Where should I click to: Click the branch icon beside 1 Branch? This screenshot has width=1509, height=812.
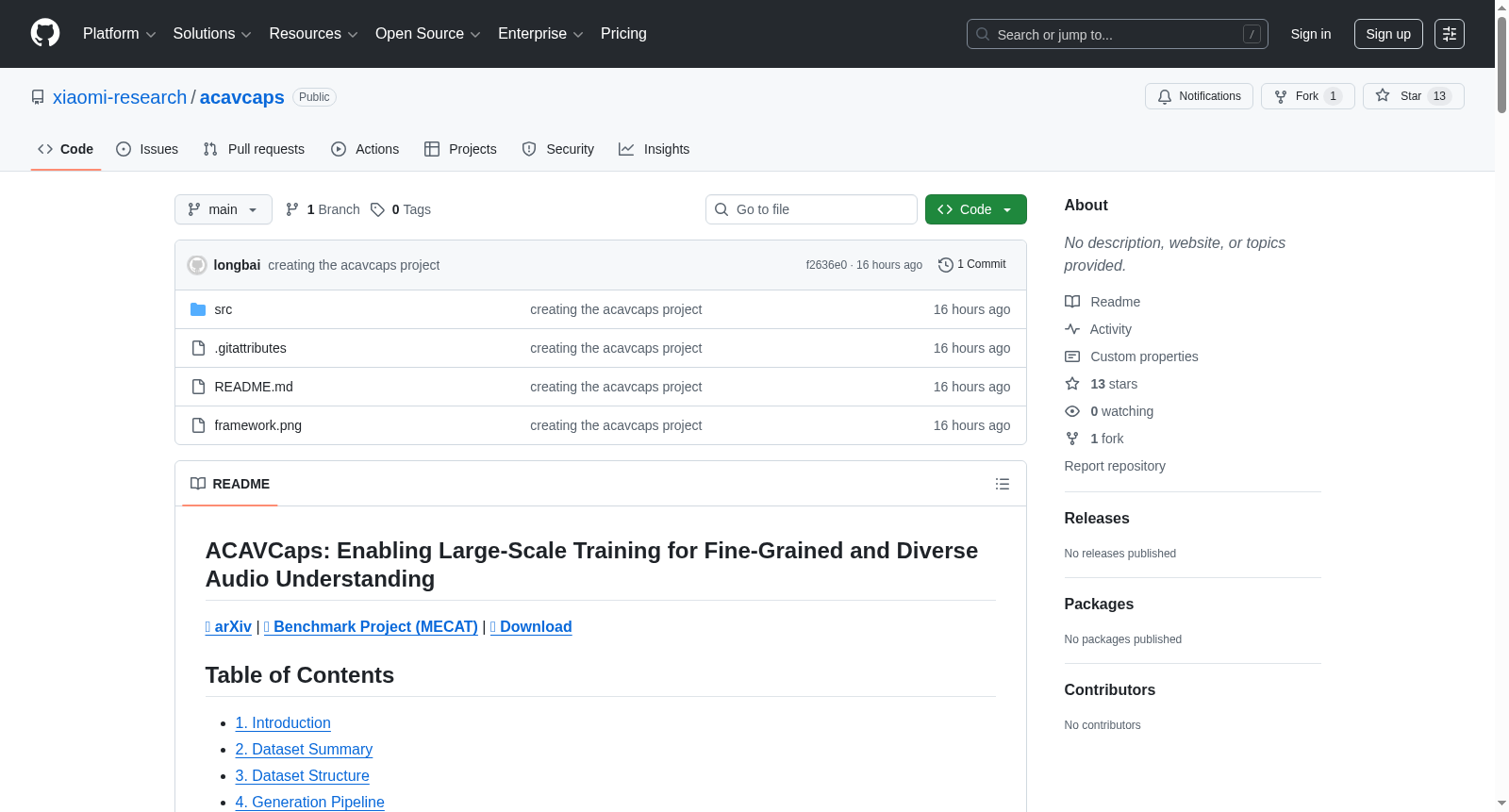pos(292,209)
